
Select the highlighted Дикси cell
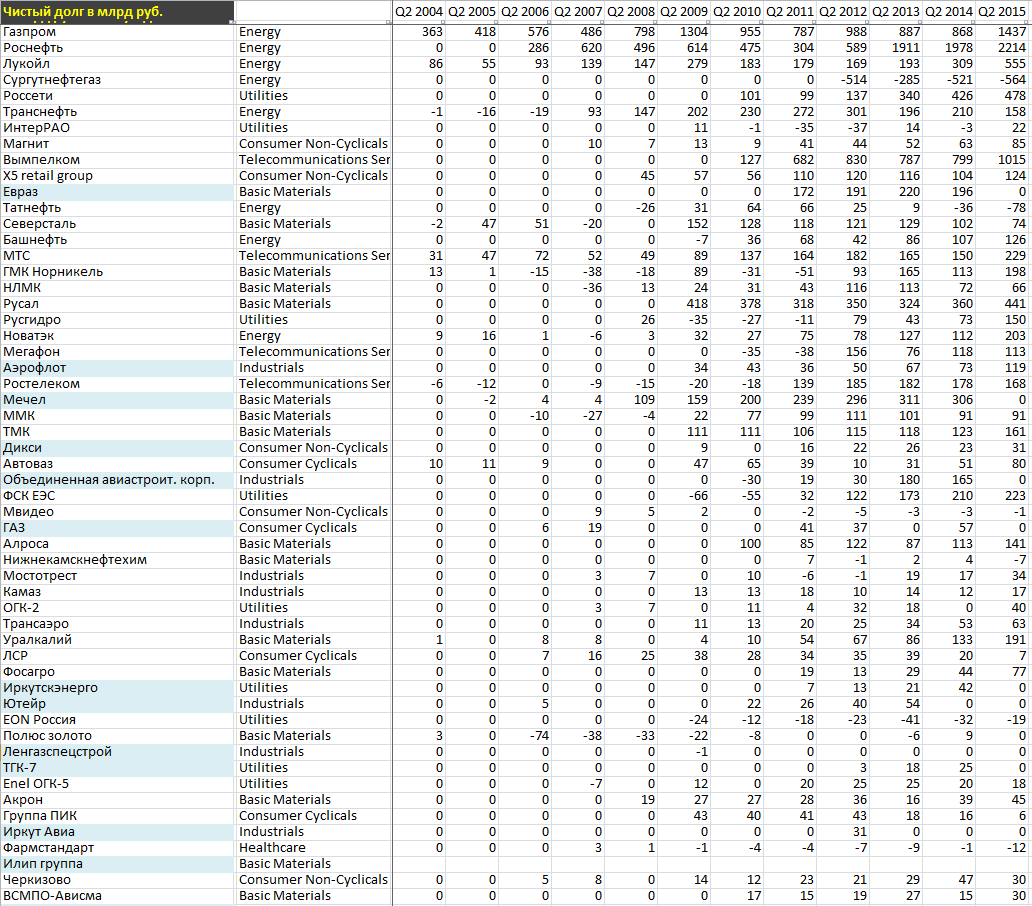click(117, 448)
